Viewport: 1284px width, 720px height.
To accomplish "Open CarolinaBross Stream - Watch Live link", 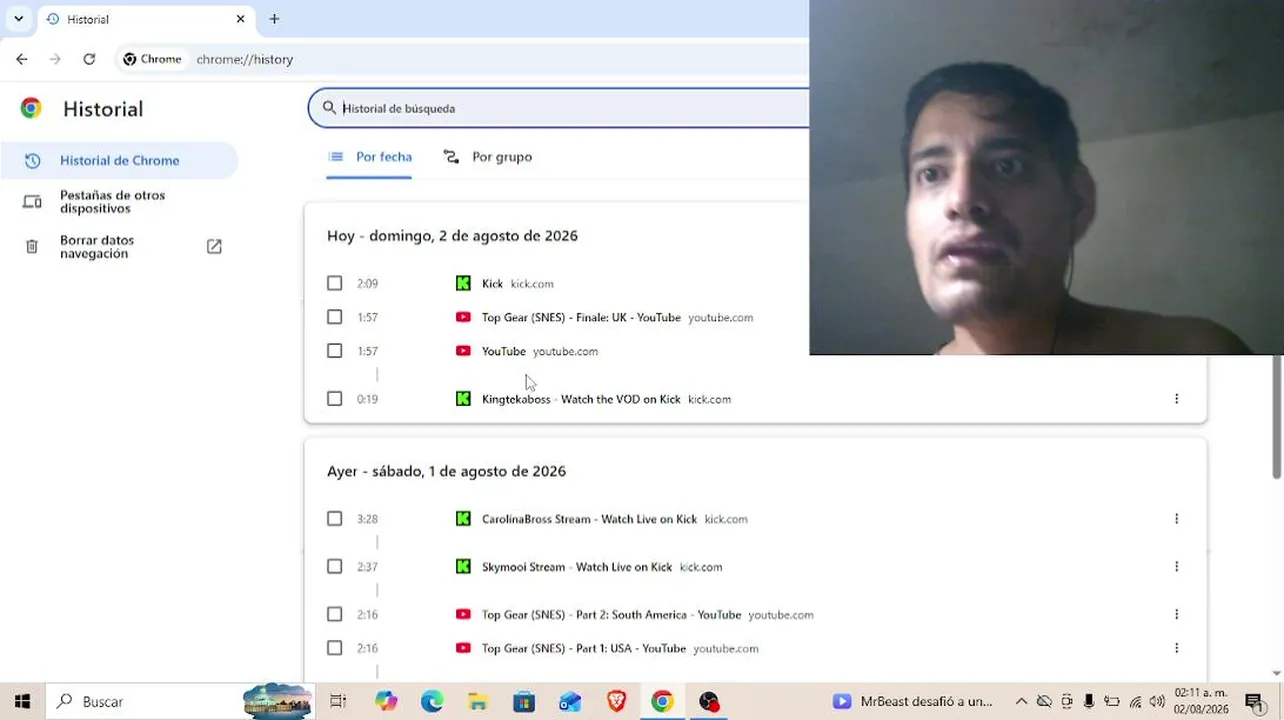I will [589, 519].
